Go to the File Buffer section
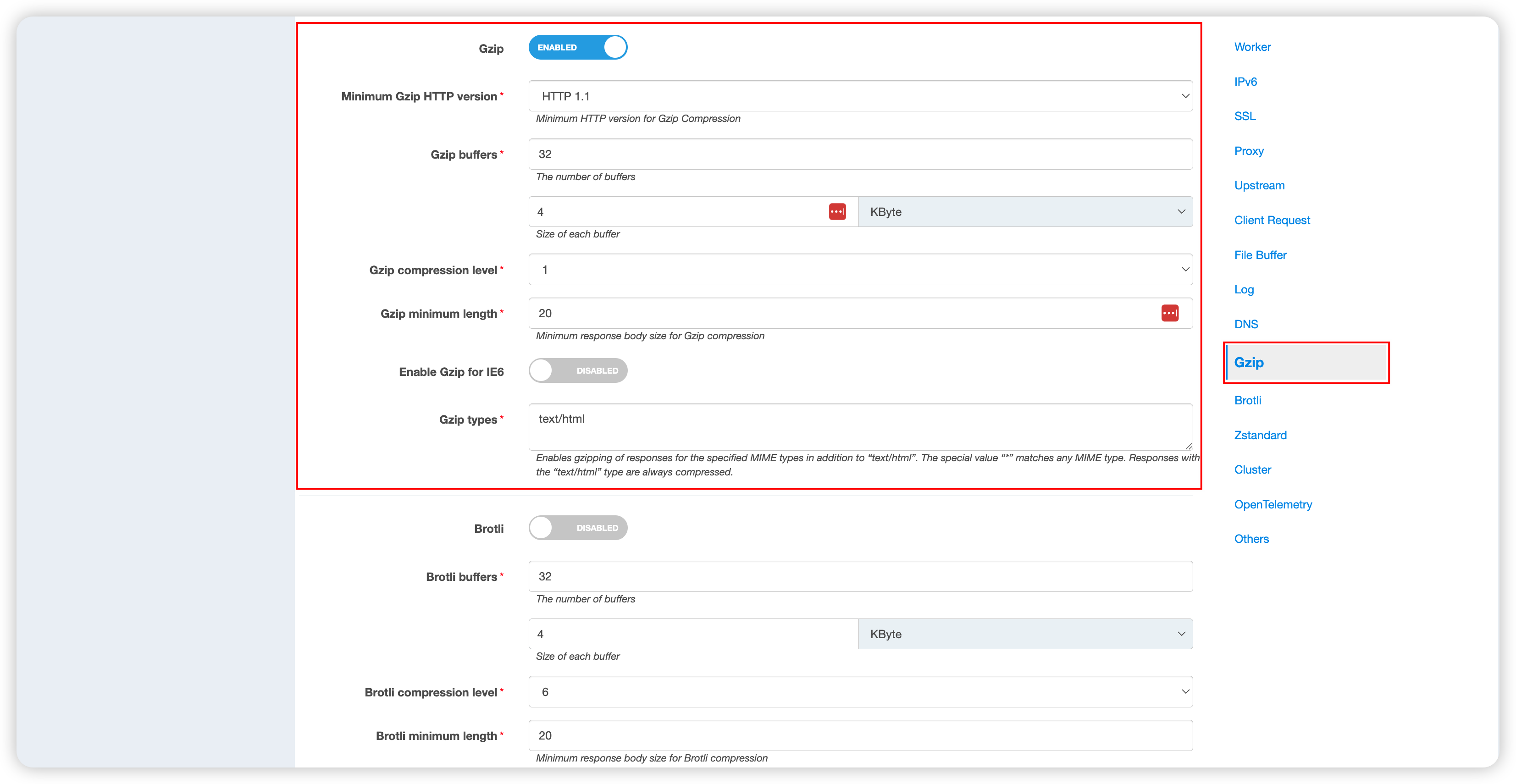Viewport: 1516px width, 784px height. click(1260, 255)
